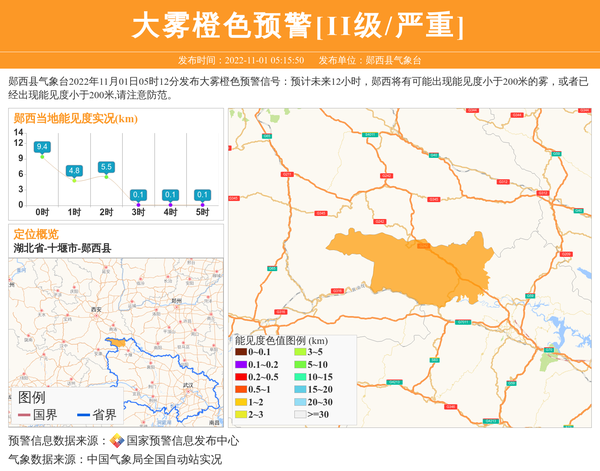Image resolution: width=600 pixels, height=471 pixels.
Task: Select the light blue 20~30 legend swatch
Action: 299,401
